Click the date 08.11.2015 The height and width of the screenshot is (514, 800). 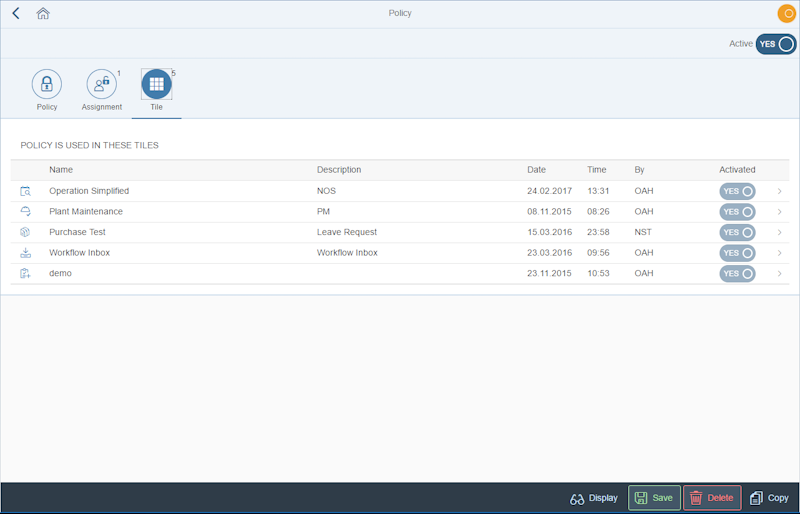549,211
